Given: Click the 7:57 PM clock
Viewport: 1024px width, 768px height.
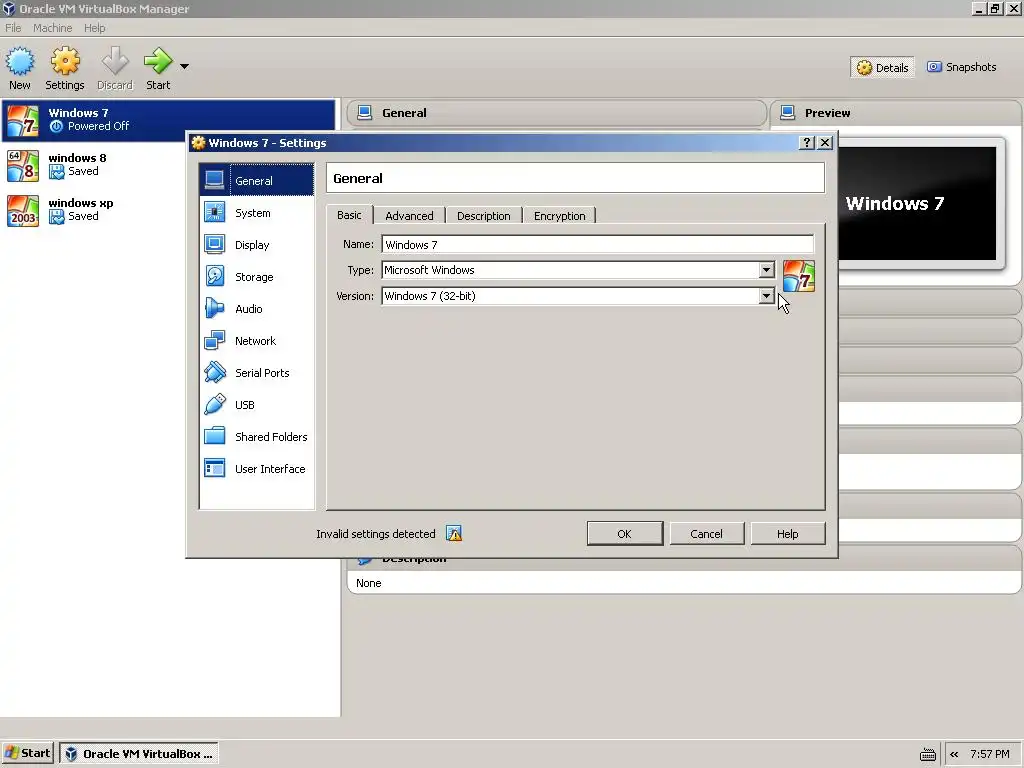Looking at the screenshot, I should pyautogui.click(x=990, y=754).
